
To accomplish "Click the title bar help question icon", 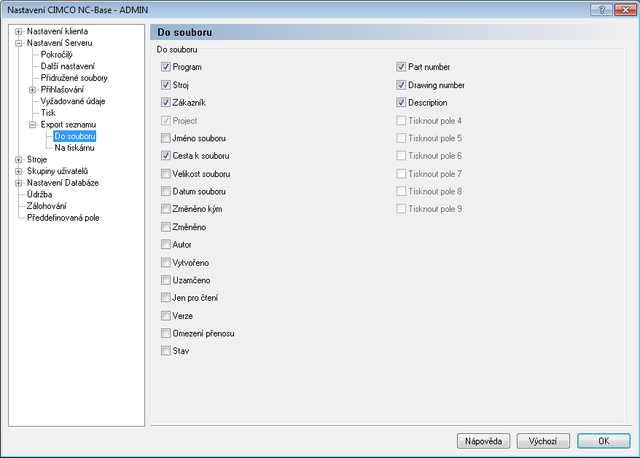I will [602, 10].
